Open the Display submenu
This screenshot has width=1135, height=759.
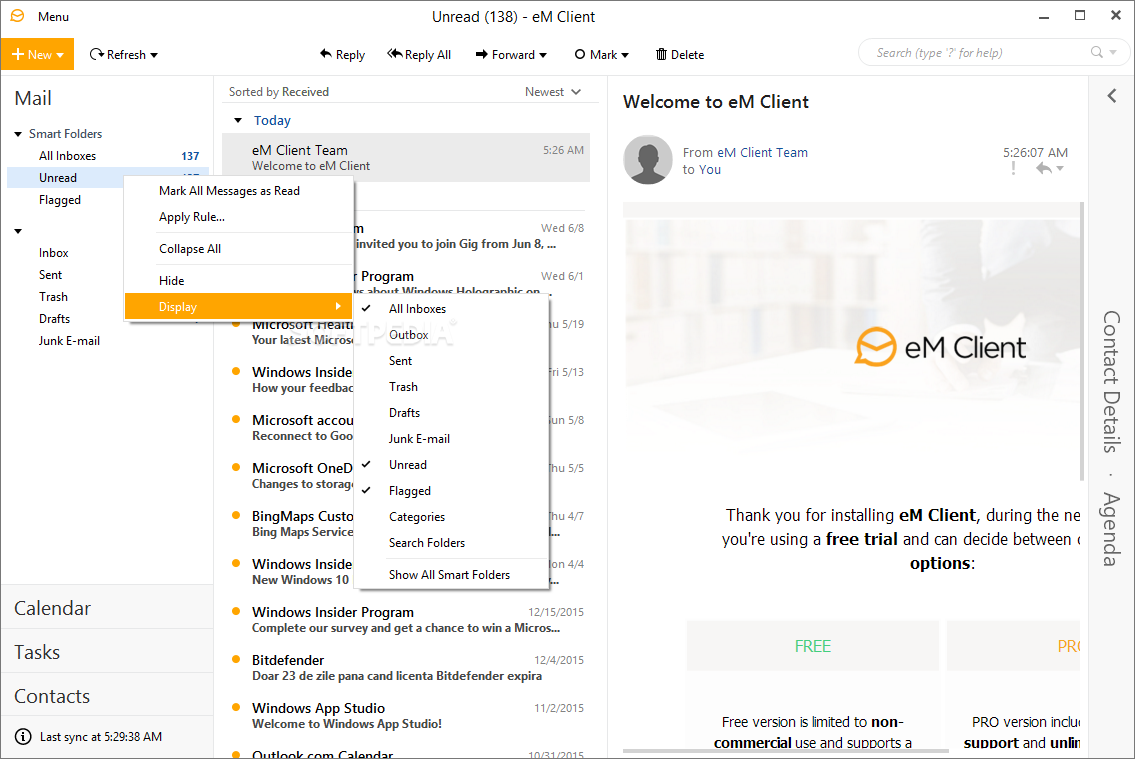coord(239,306)
